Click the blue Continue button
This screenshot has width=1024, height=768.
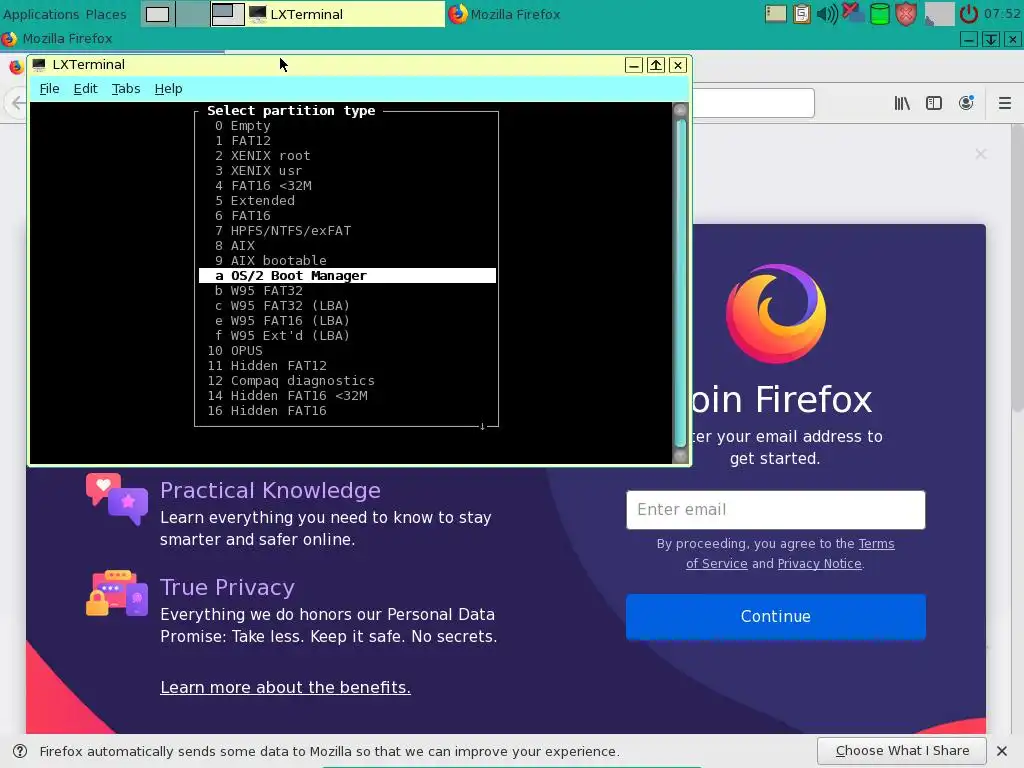[x=775, y=616]
